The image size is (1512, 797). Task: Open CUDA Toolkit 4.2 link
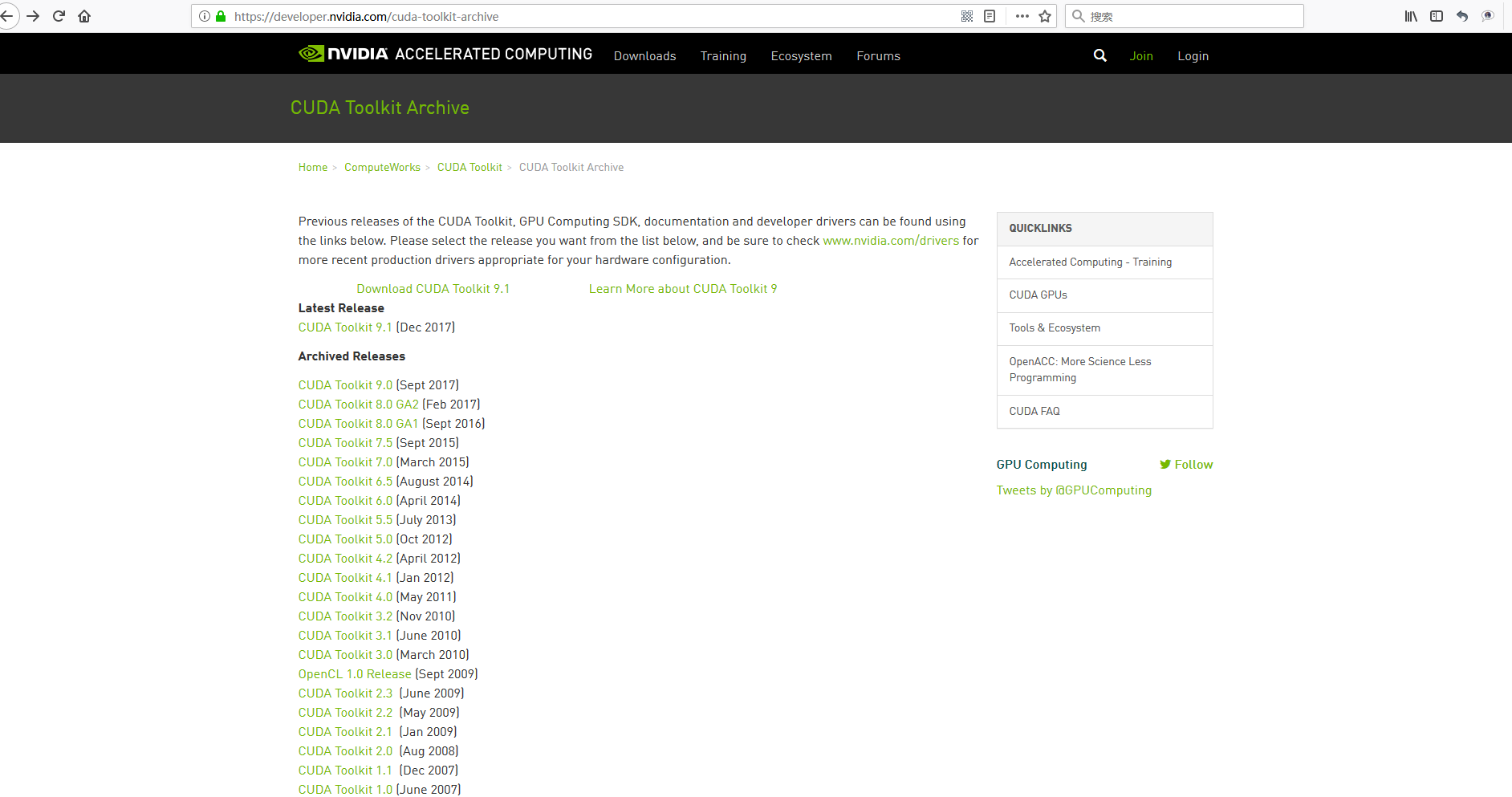pos(345,559)
